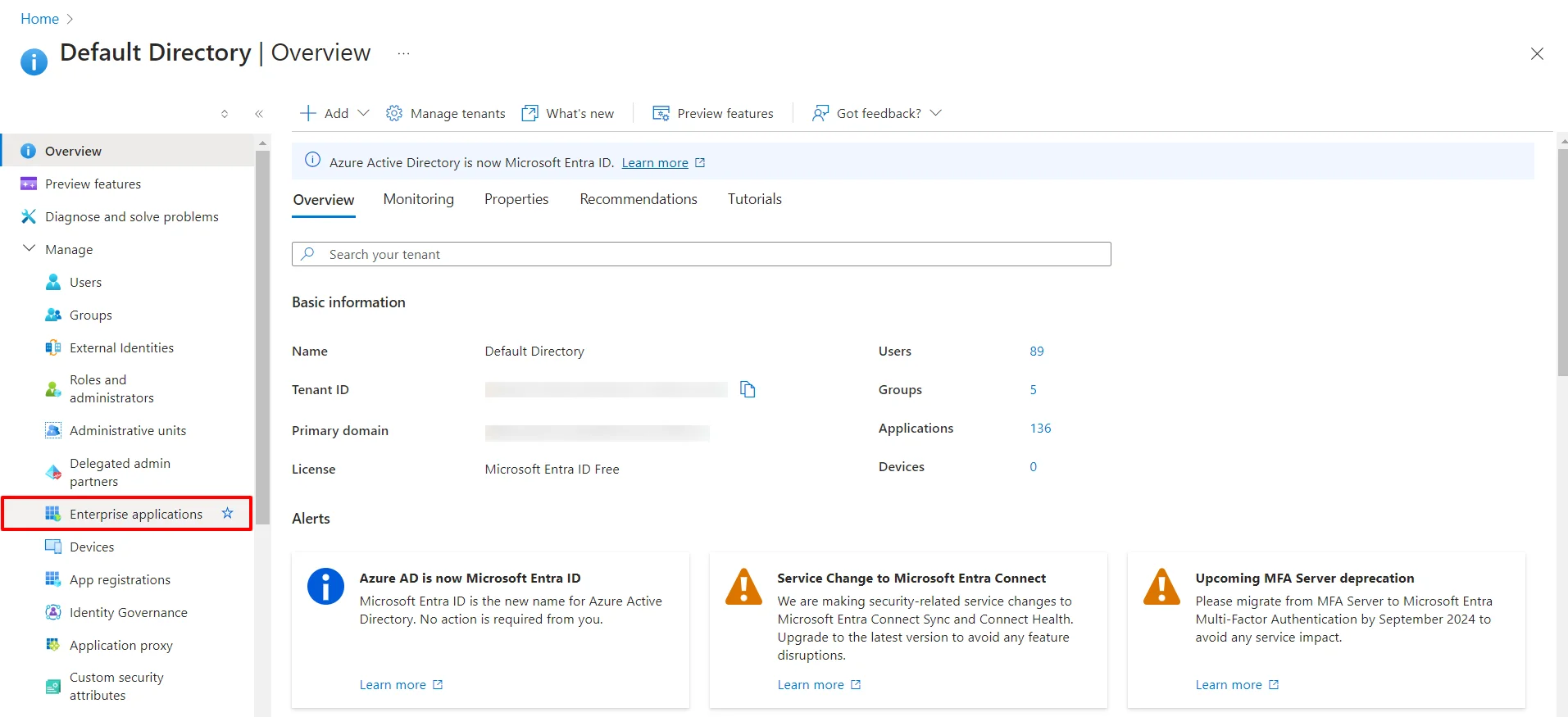Click Application proxy icon
Viewport: 1568px width, 717px height.
(x=53, y=645)
